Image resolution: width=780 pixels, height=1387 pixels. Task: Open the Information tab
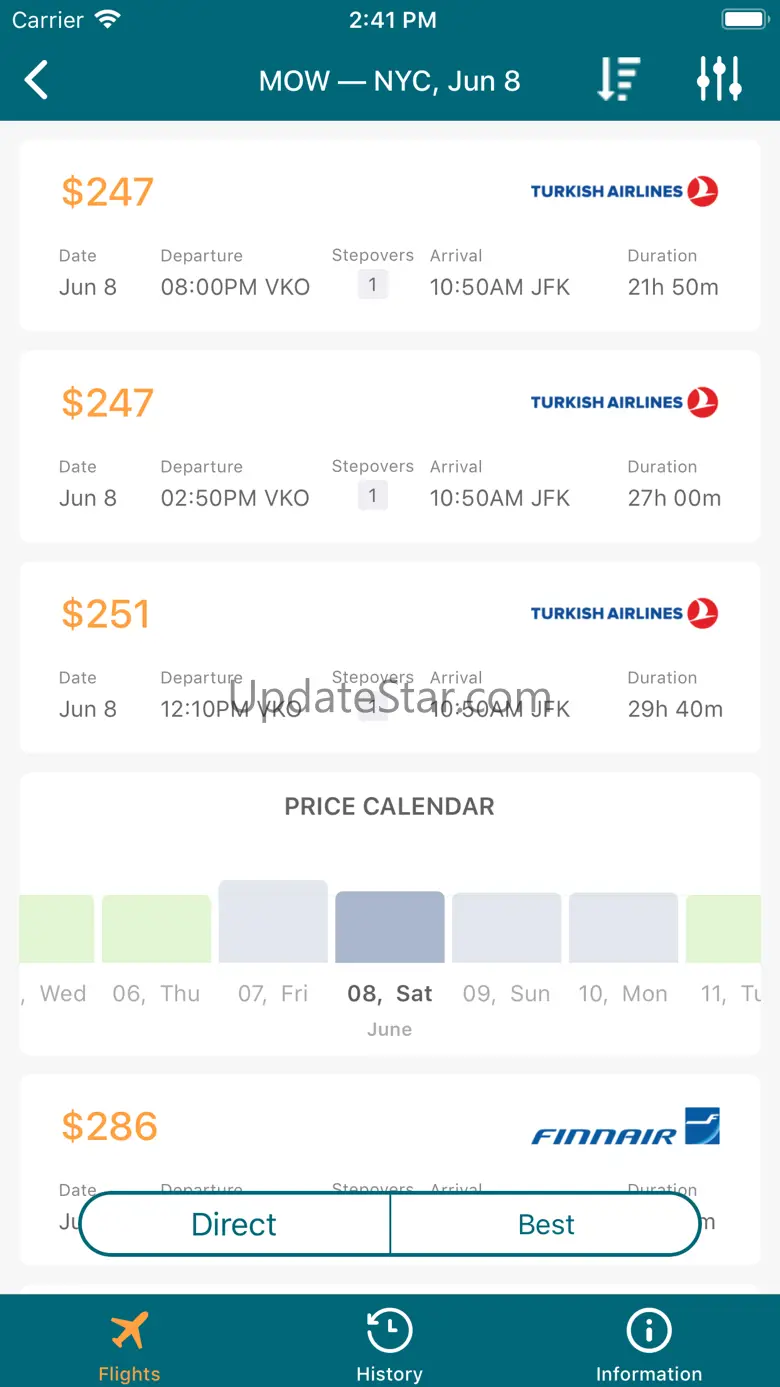coord(648,1345)
